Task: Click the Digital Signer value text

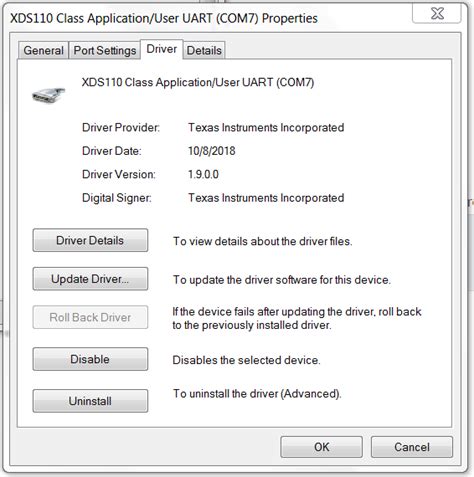Action: click(266, 198)
